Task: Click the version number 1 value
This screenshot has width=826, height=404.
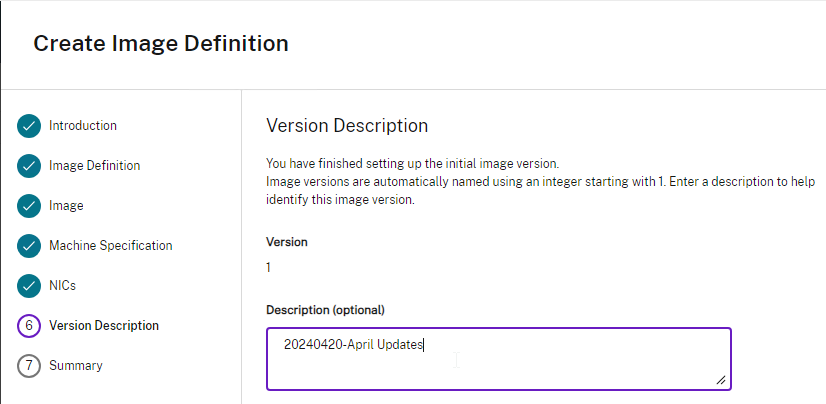Action: coord(268,268)
